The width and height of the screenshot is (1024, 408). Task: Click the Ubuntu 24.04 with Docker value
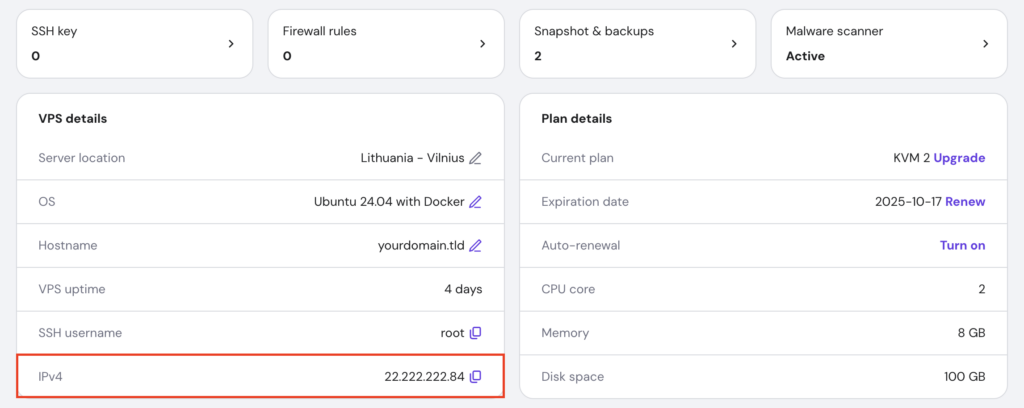coord(389,202)
